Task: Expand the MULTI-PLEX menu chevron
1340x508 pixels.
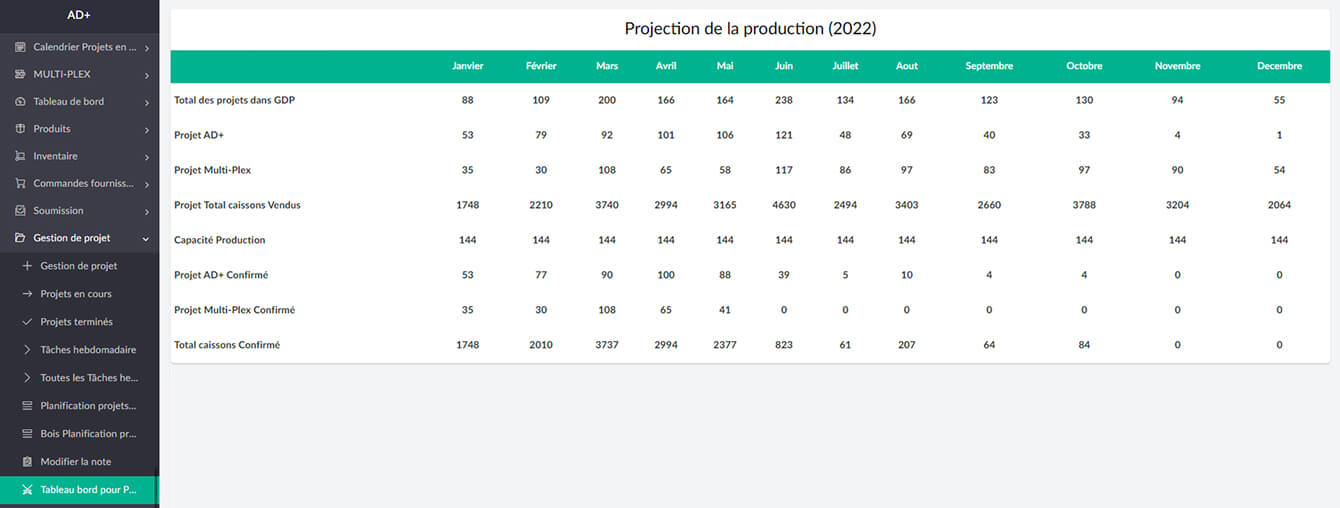Action: click(x=147, y=75)
